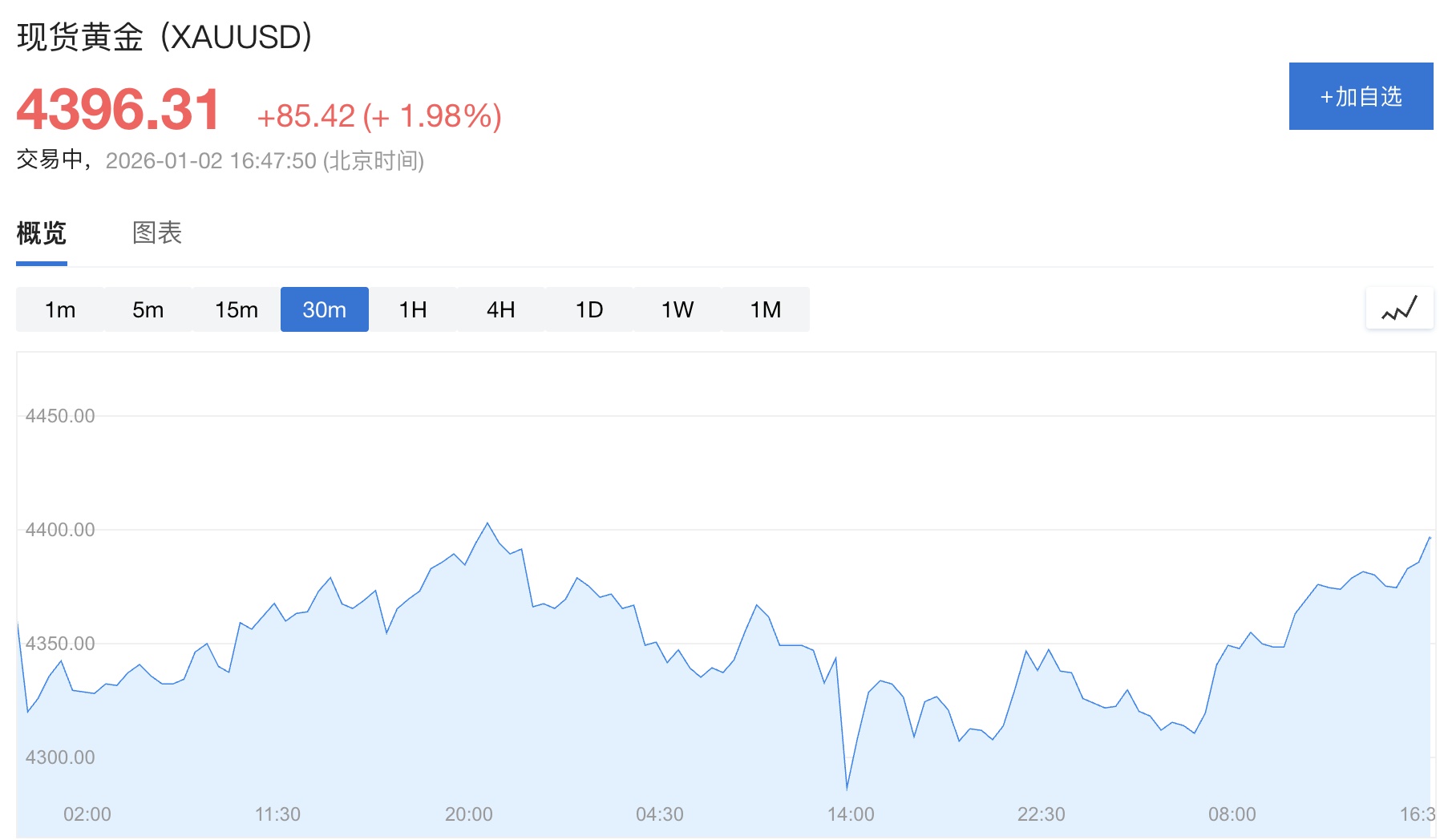Choose the 15m interval button
Viewport: 1440px width, 840px height.
pyautogui.click(x=237, y=309)
